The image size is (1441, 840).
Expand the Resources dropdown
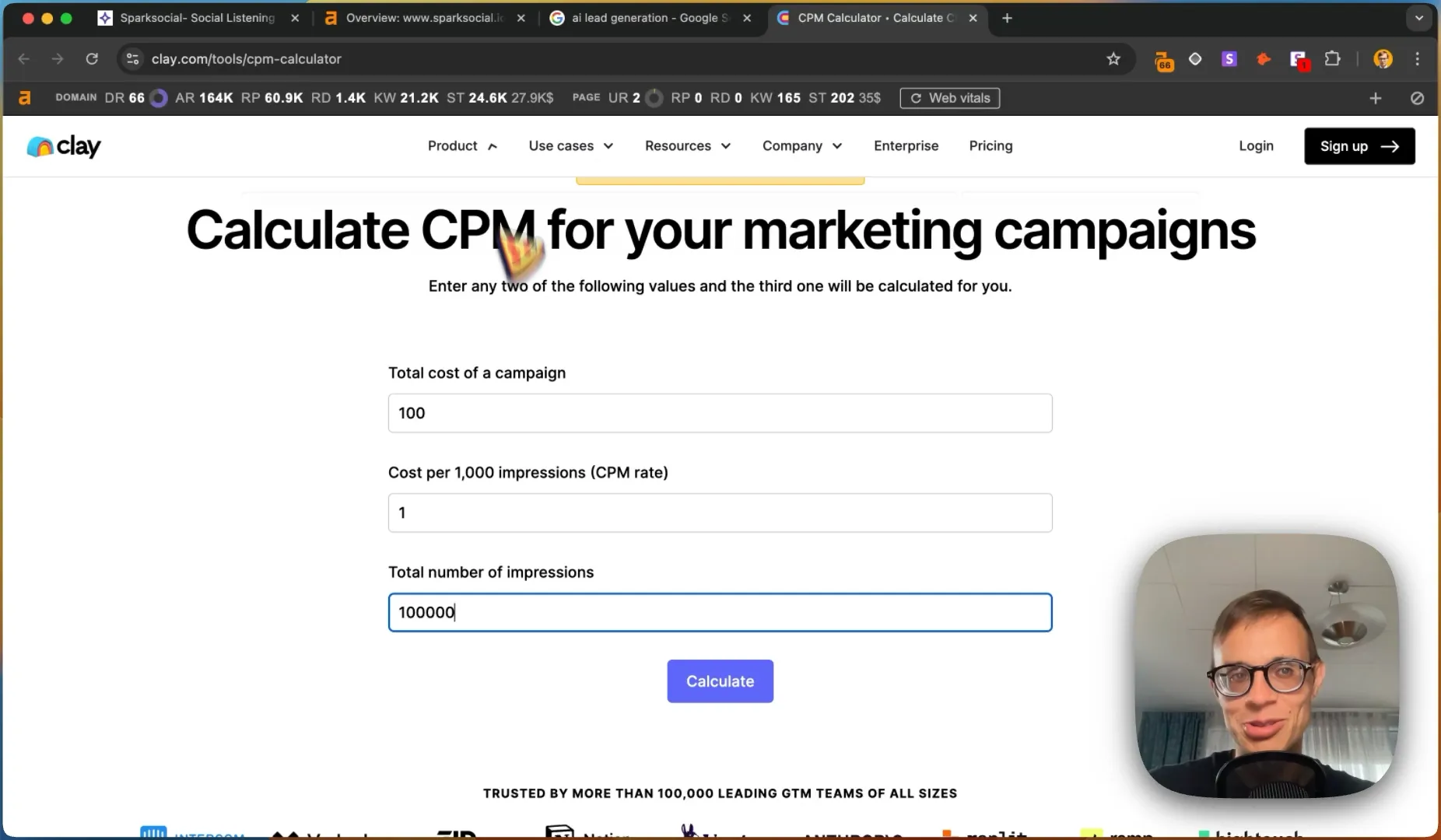pyautogui.click(x=688, y=146)
